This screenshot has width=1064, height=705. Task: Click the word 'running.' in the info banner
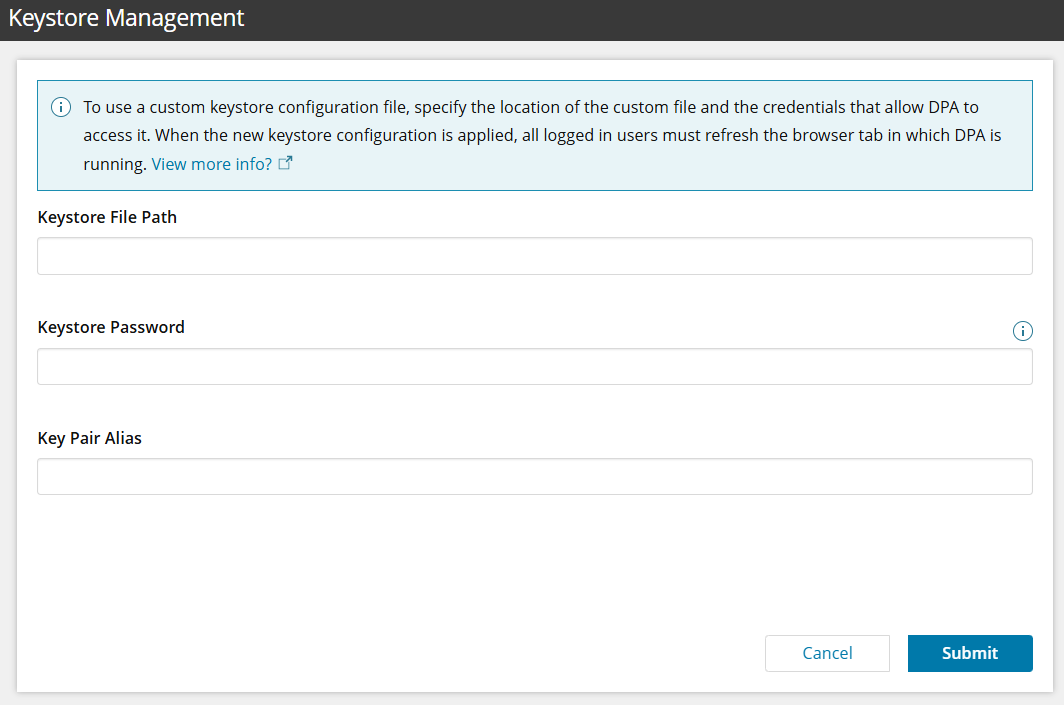point(114,164)
